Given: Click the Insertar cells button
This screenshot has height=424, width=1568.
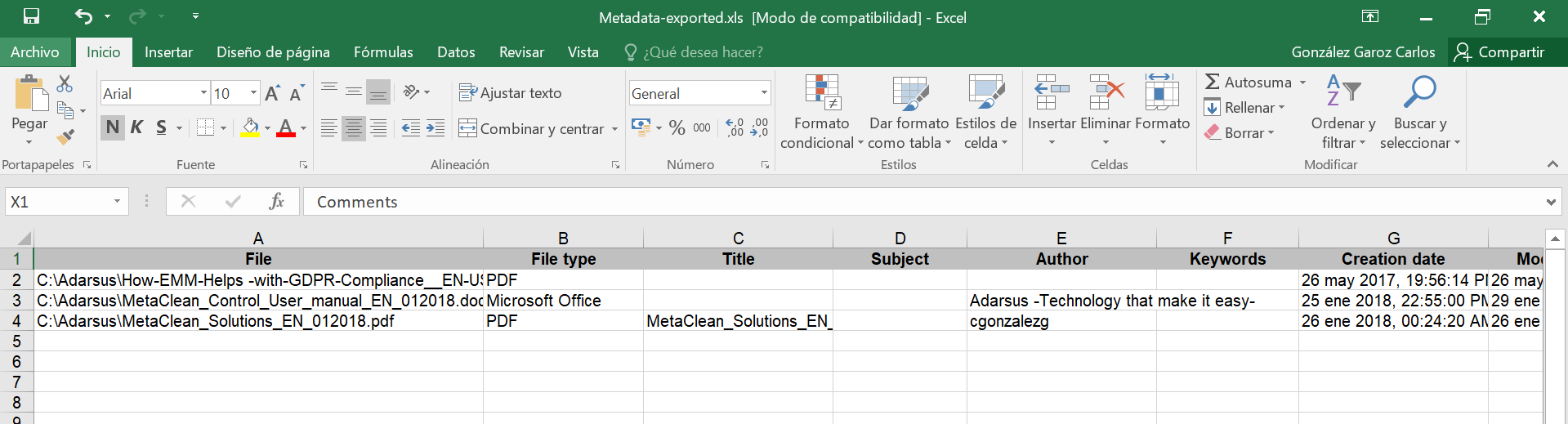Looking at the screenshot, I should coord(1052,112).
